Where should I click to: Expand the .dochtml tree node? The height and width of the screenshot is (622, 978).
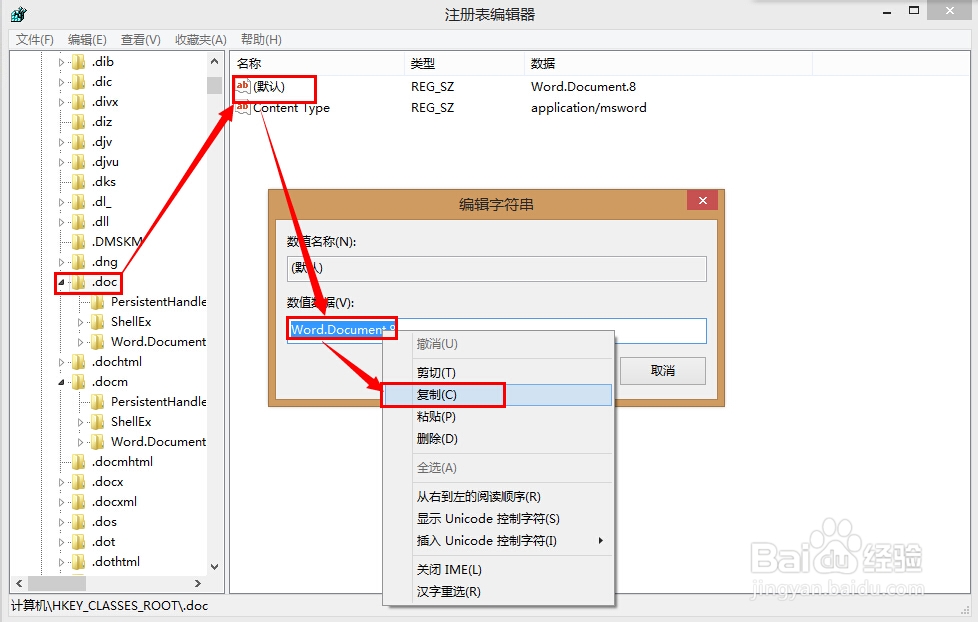[61, 362]
